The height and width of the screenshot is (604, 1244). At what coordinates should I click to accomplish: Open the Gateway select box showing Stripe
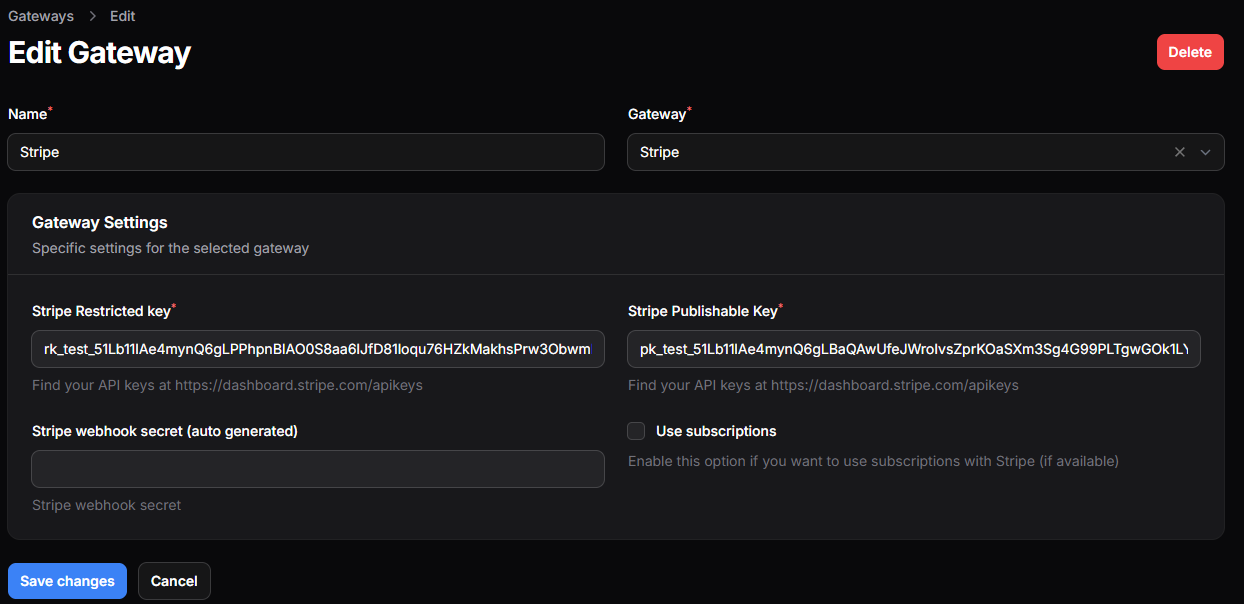900,152
